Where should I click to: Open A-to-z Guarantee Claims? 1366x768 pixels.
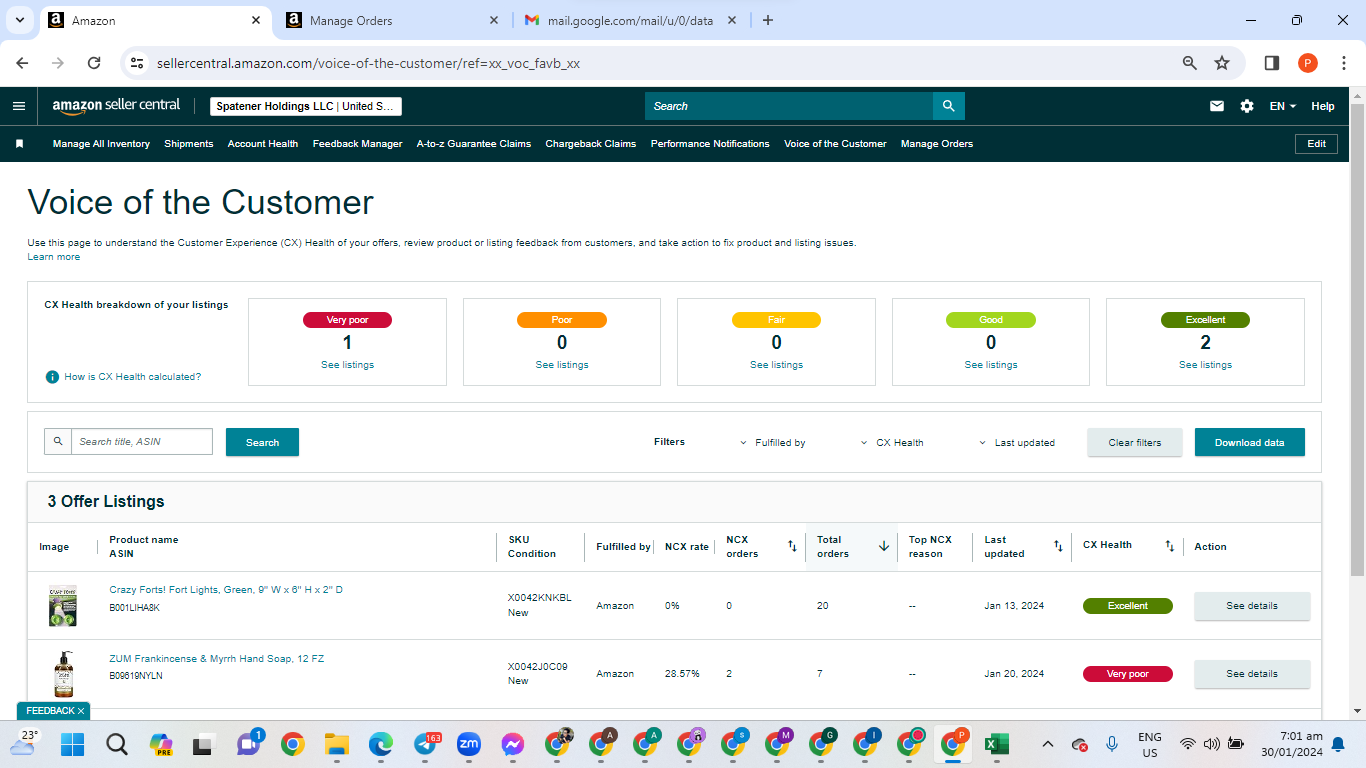tap(474, 144)
